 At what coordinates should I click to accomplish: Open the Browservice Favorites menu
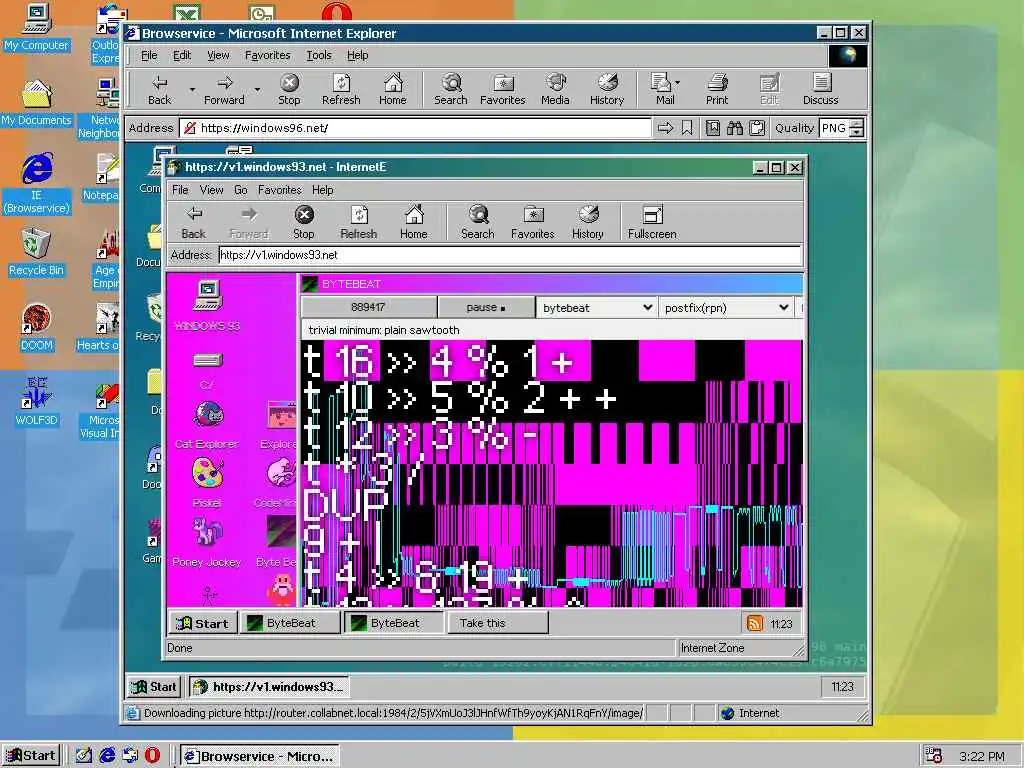(x=268, y=56)
